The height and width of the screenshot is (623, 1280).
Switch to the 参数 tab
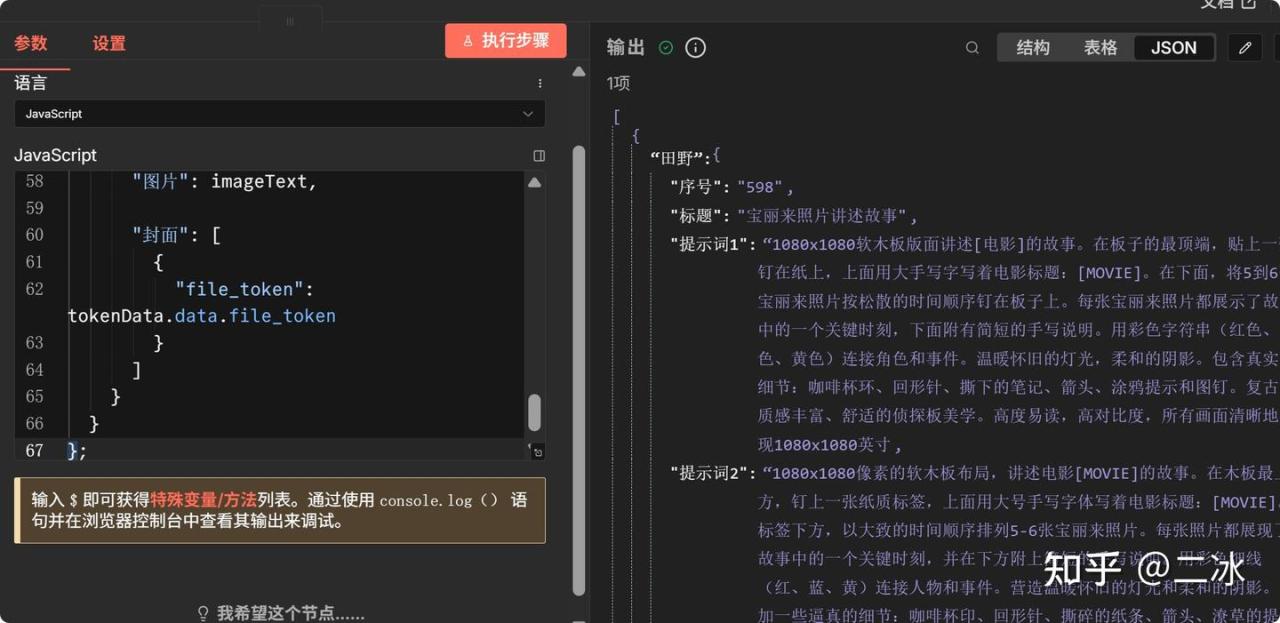(x=30, y=43)
